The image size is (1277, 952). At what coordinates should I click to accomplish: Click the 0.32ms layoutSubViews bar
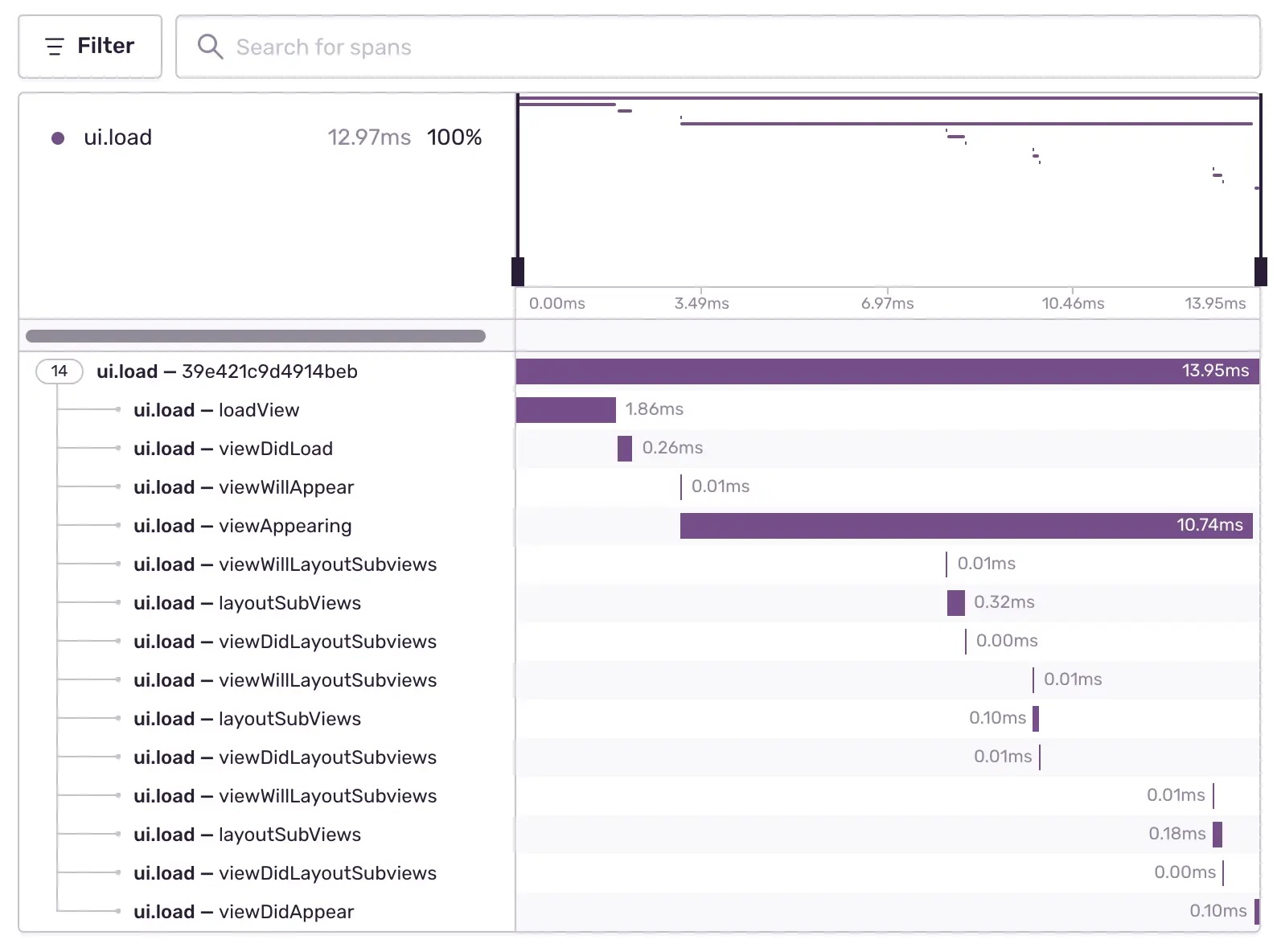point(955,603)
